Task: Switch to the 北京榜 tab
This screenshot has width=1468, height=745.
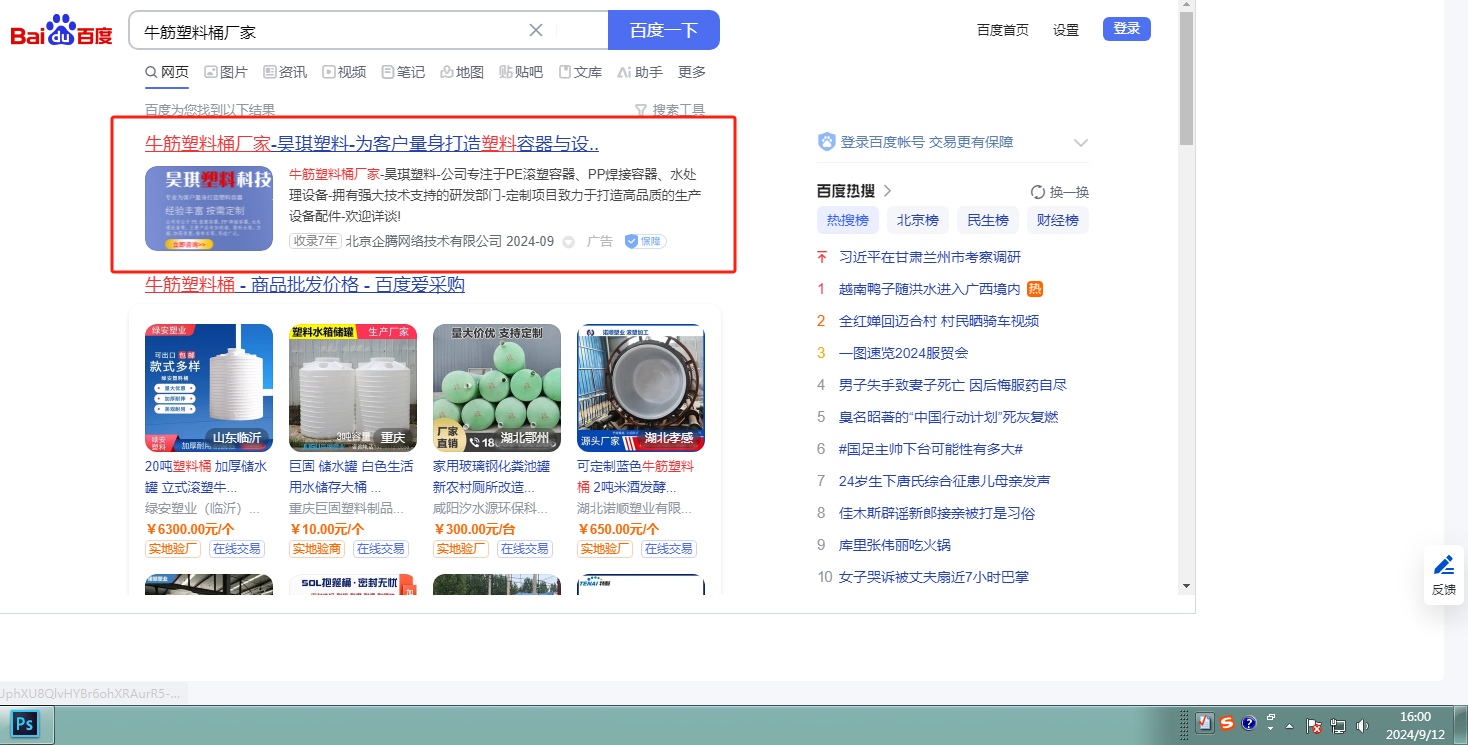Action: coord(918,220)
